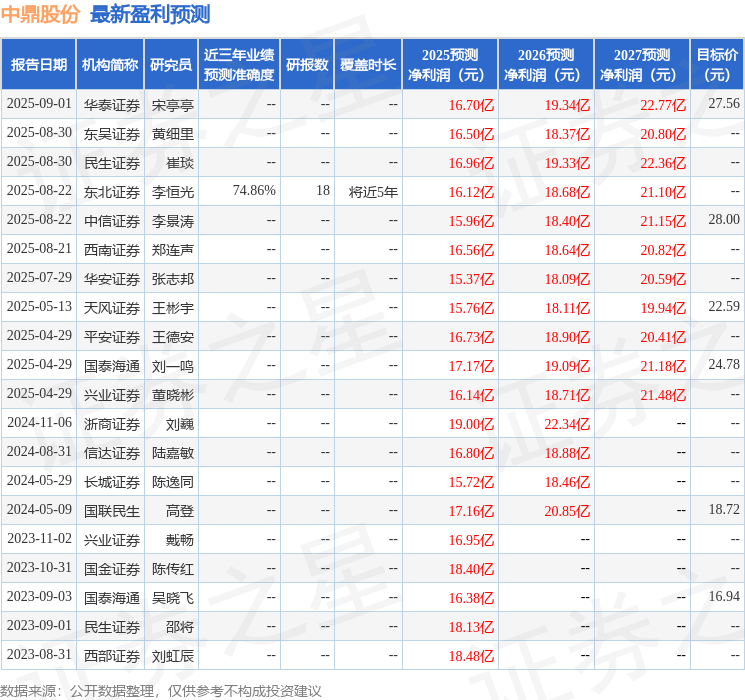Screen dimensions: 745x700
Task: Select the 东北证券 institution cell
Action: (111, 191)
